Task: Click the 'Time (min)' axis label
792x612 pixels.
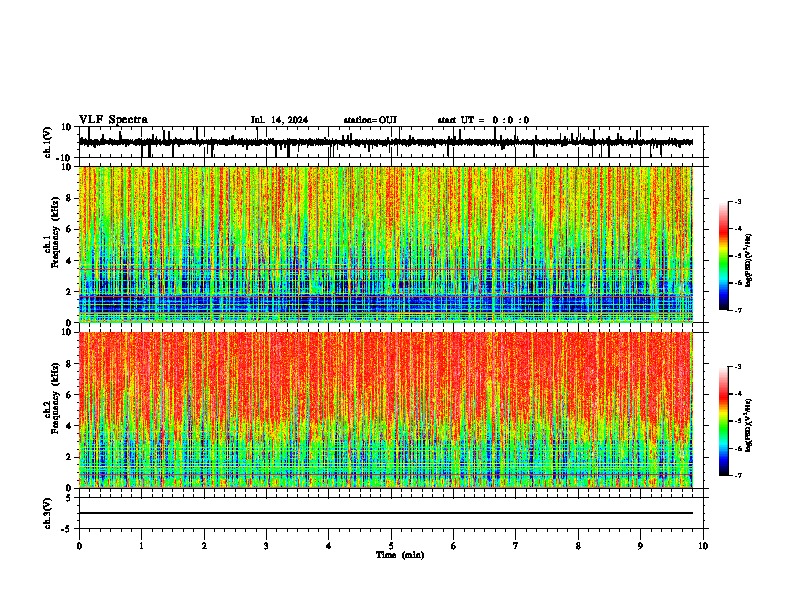Action: 400,555
